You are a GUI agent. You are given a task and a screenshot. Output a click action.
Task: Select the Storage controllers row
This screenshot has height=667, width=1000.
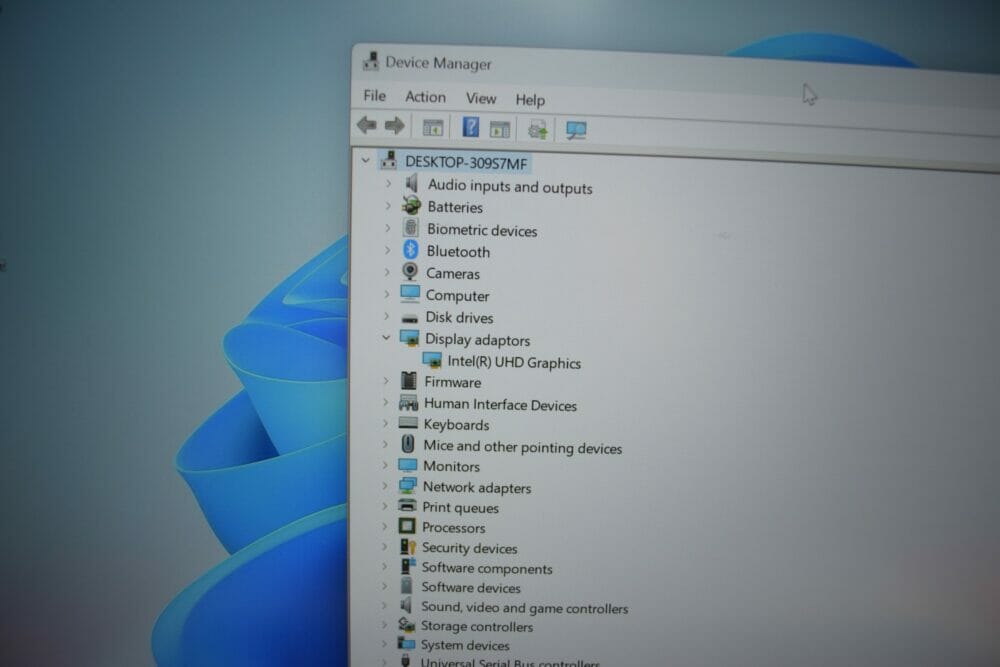[x=476, y=626]
